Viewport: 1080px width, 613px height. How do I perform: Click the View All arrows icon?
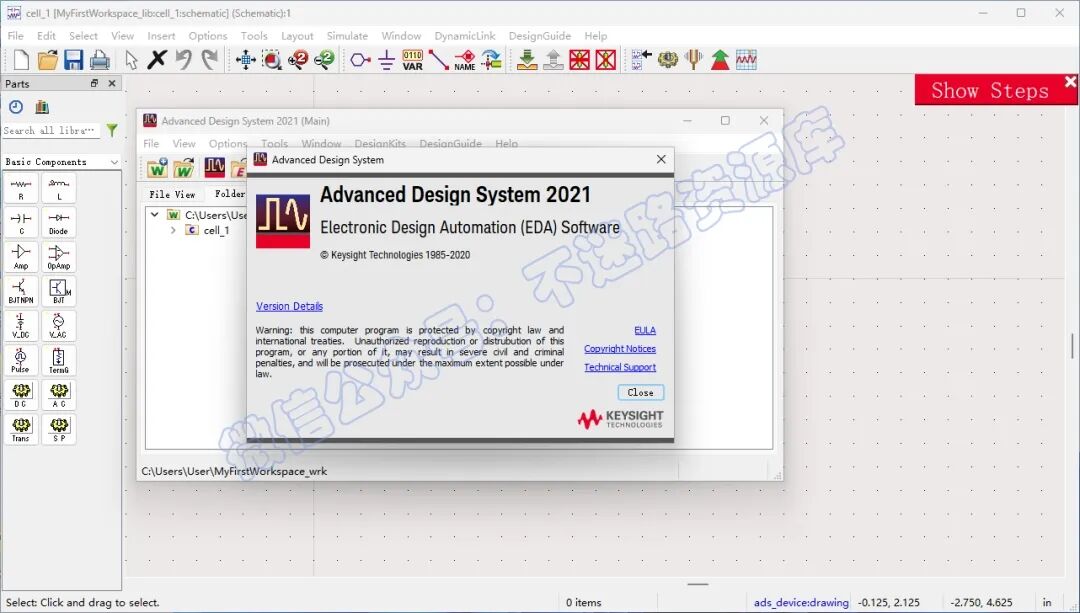(x=246, y=60)
